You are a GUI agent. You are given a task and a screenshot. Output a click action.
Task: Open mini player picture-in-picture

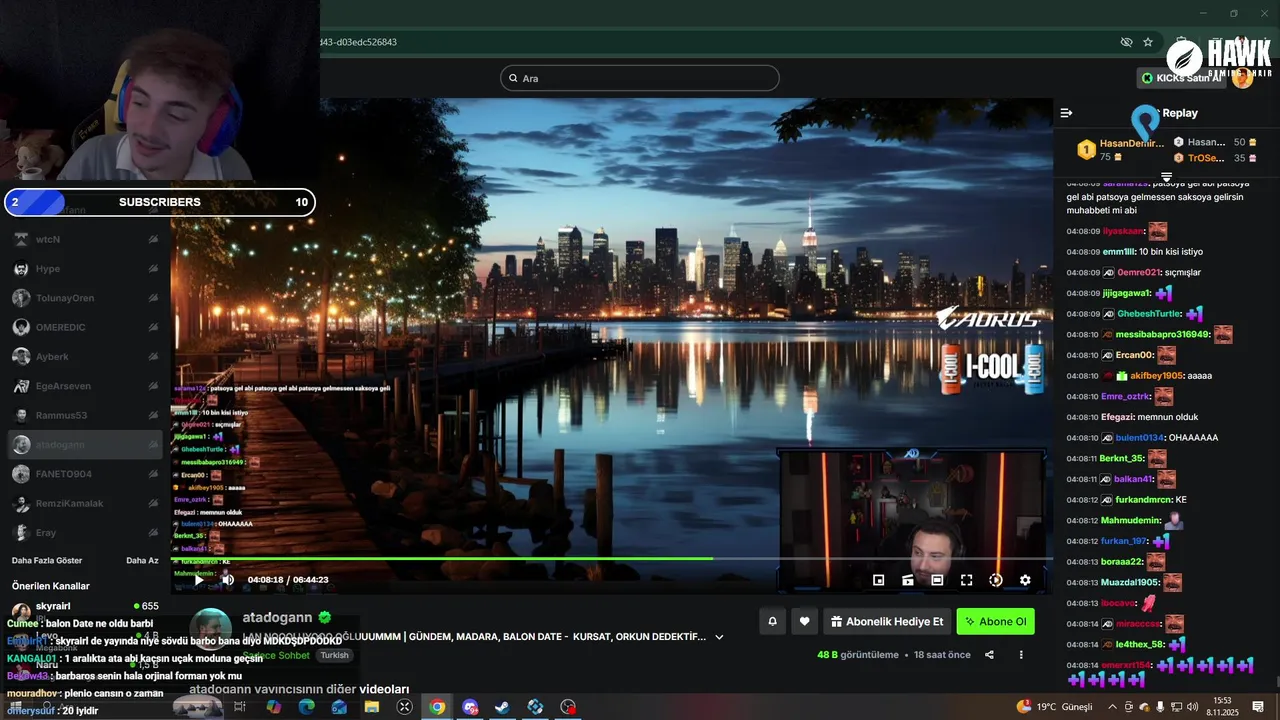[x=879, y=580]
